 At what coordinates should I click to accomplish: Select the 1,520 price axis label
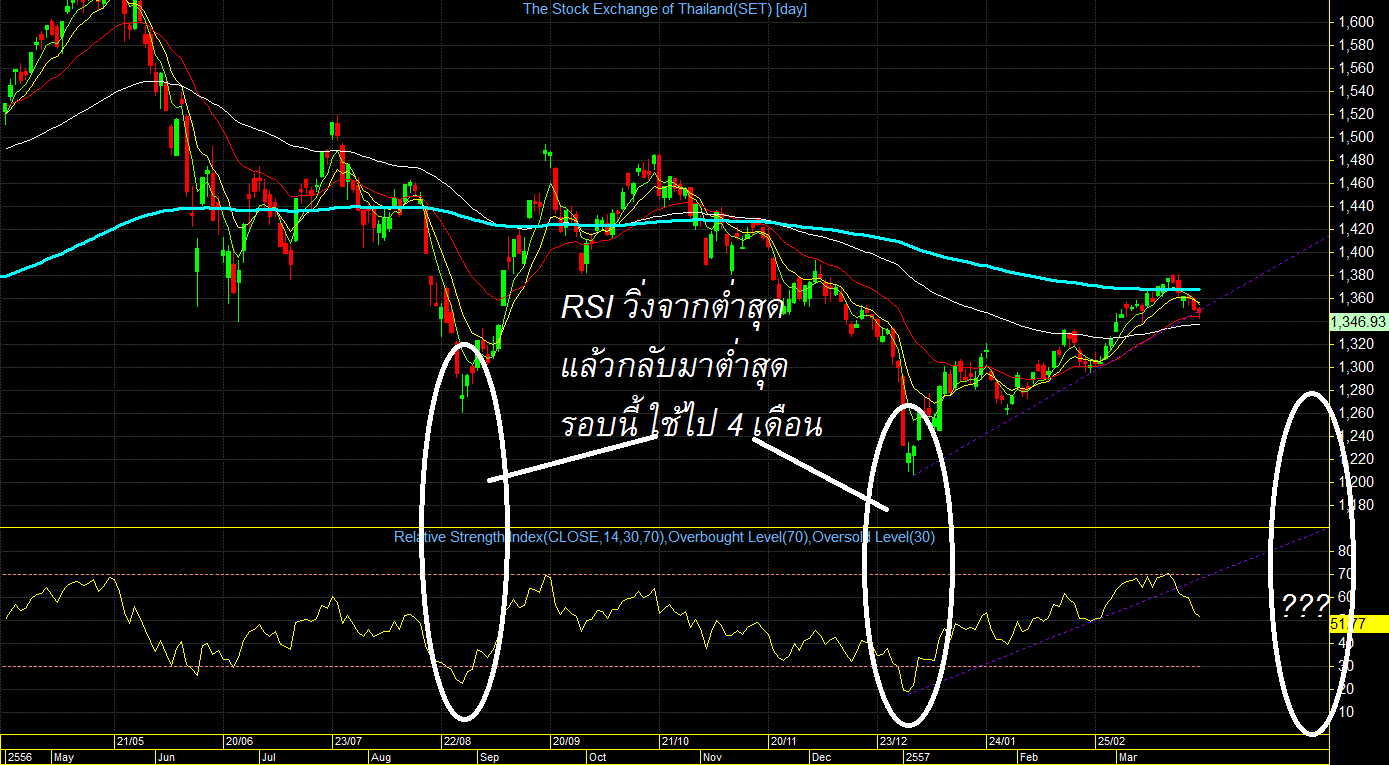point(1354,114)
